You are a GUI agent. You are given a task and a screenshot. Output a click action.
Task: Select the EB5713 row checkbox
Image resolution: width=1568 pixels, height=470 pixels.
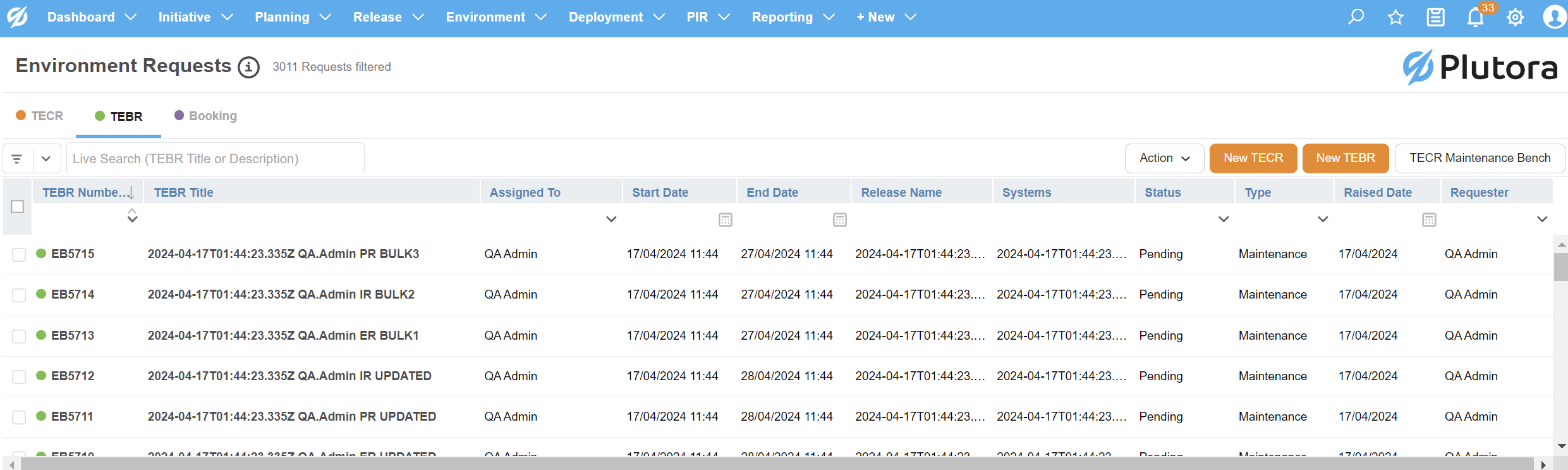click(19, 336)
